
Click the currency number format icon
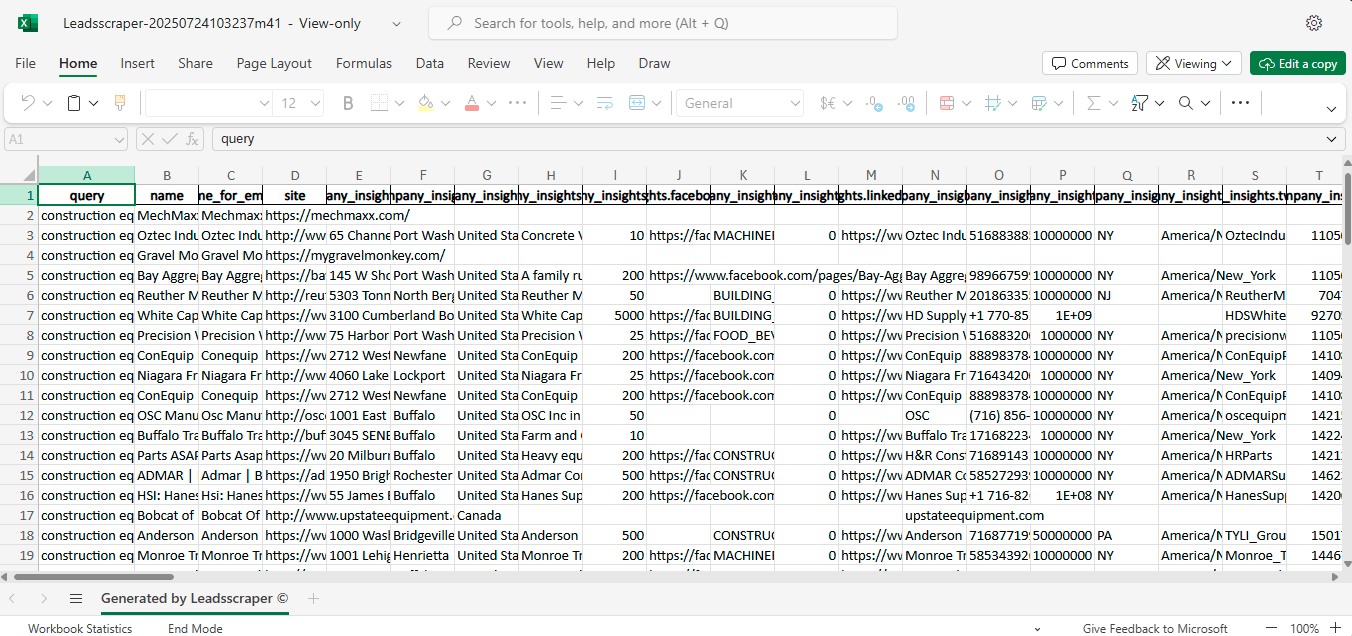[828, 103]
